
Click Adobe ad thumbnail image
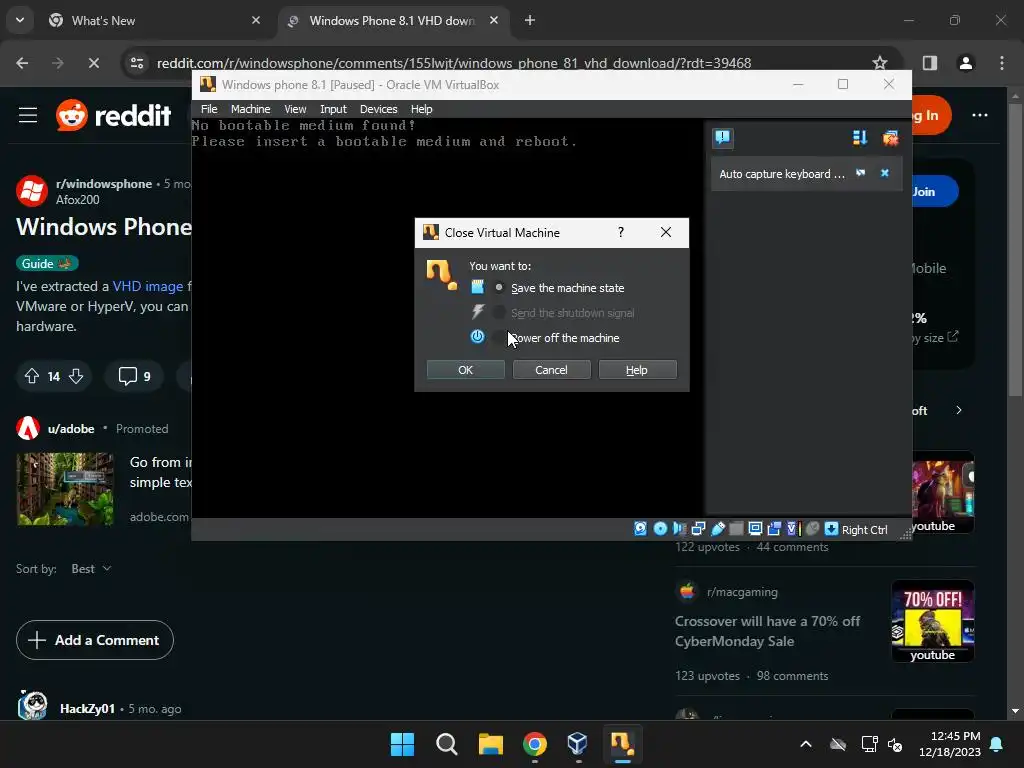[65, 488]
